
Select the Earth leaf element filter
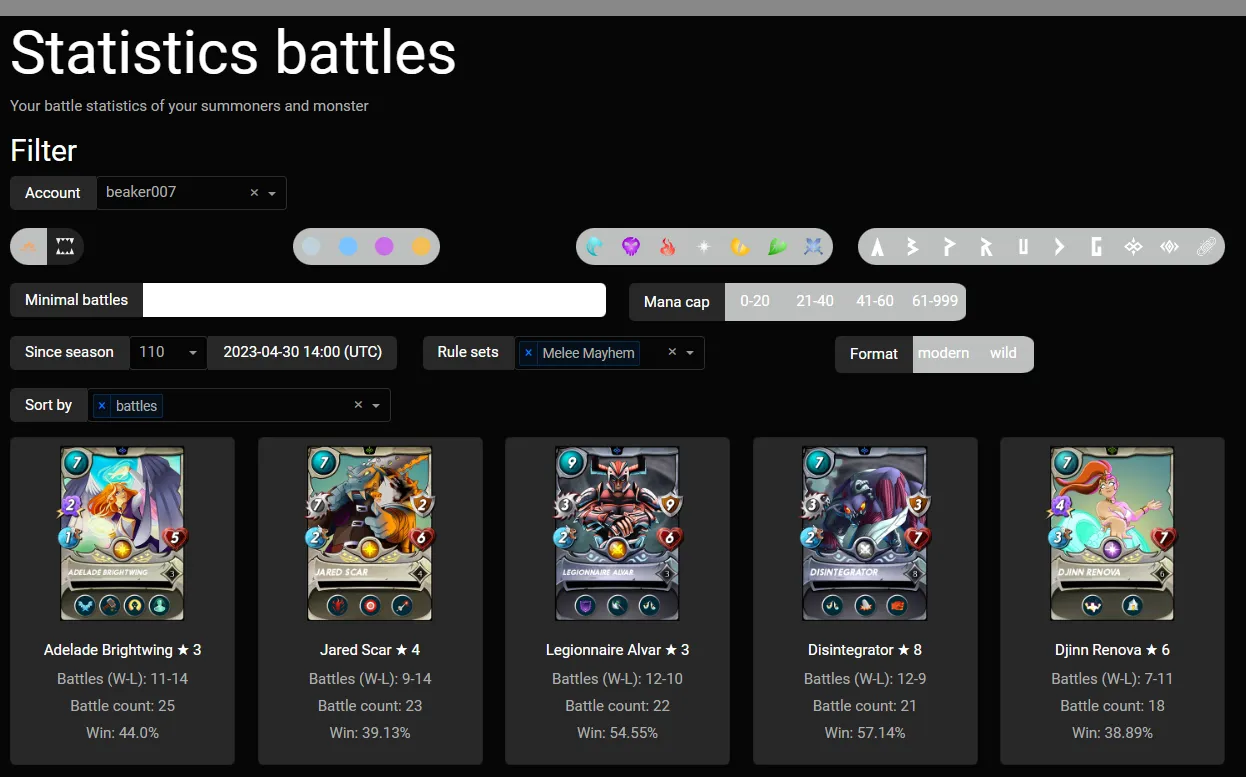click(777, 247)
